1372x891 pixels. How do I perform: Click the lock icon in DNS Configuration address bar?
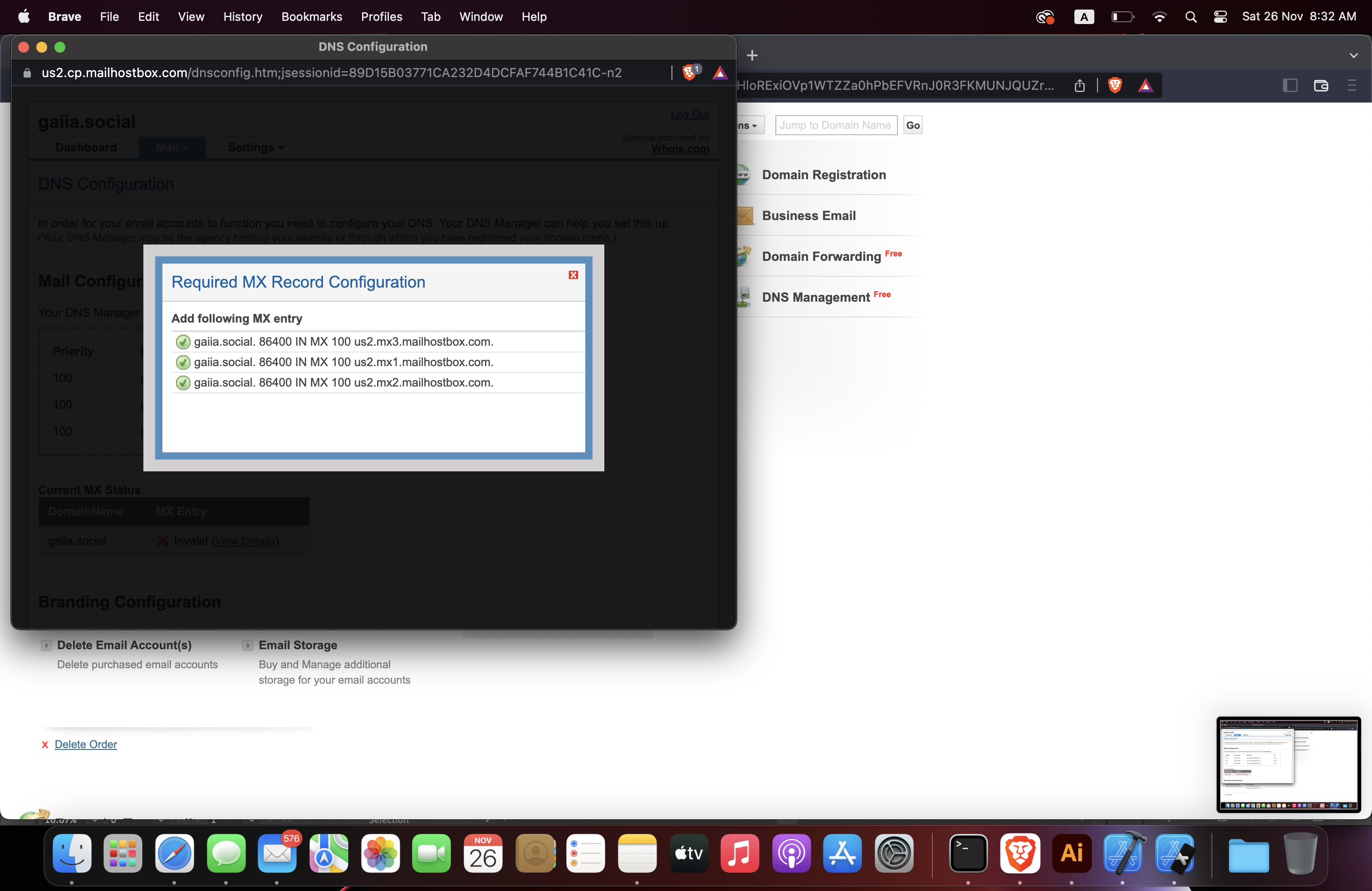click(26, 73)
